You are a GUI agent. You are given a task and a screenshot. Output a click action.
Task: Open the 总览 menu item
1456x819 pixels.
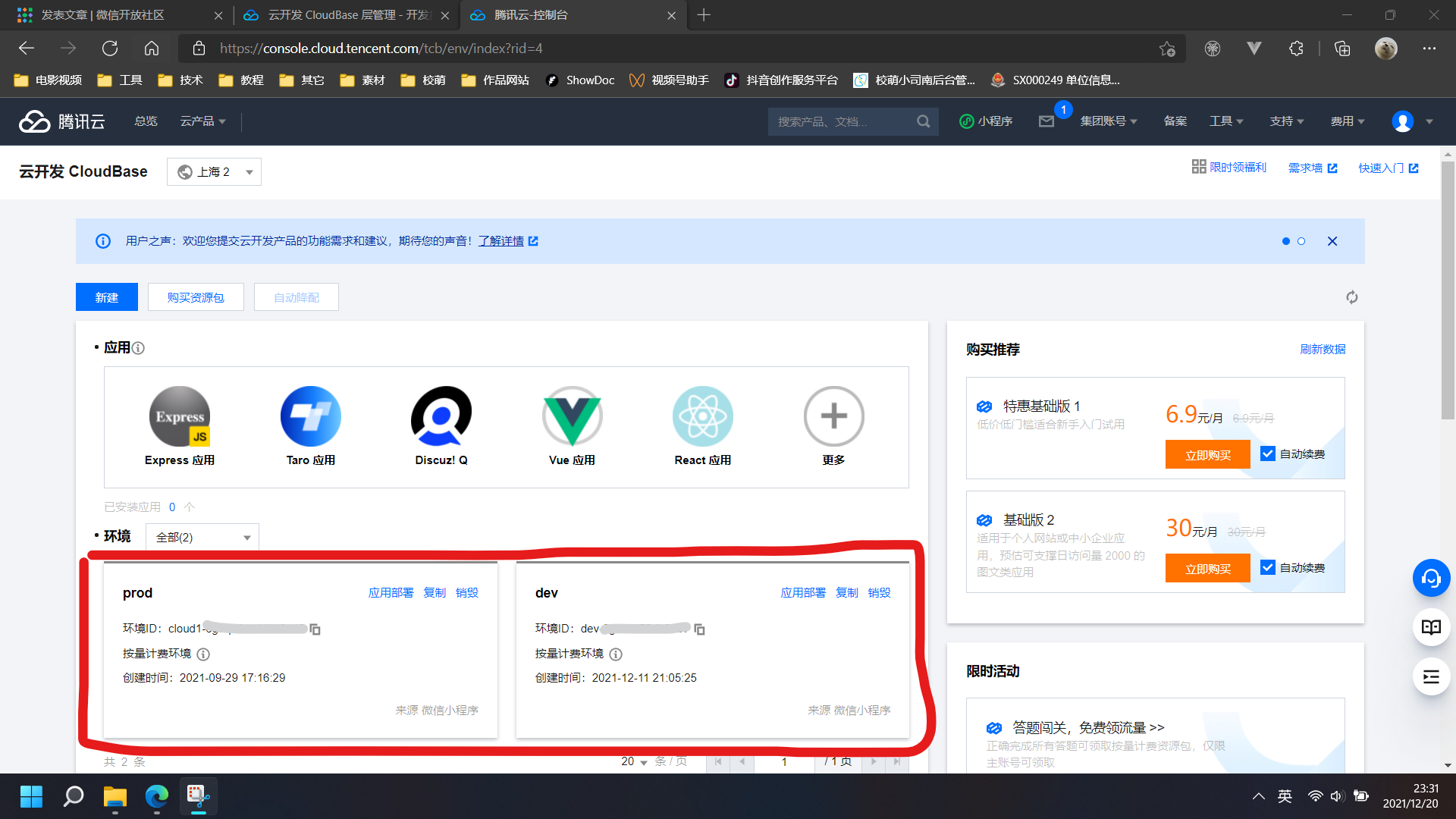pyautogui.click(x=146, y=121)
